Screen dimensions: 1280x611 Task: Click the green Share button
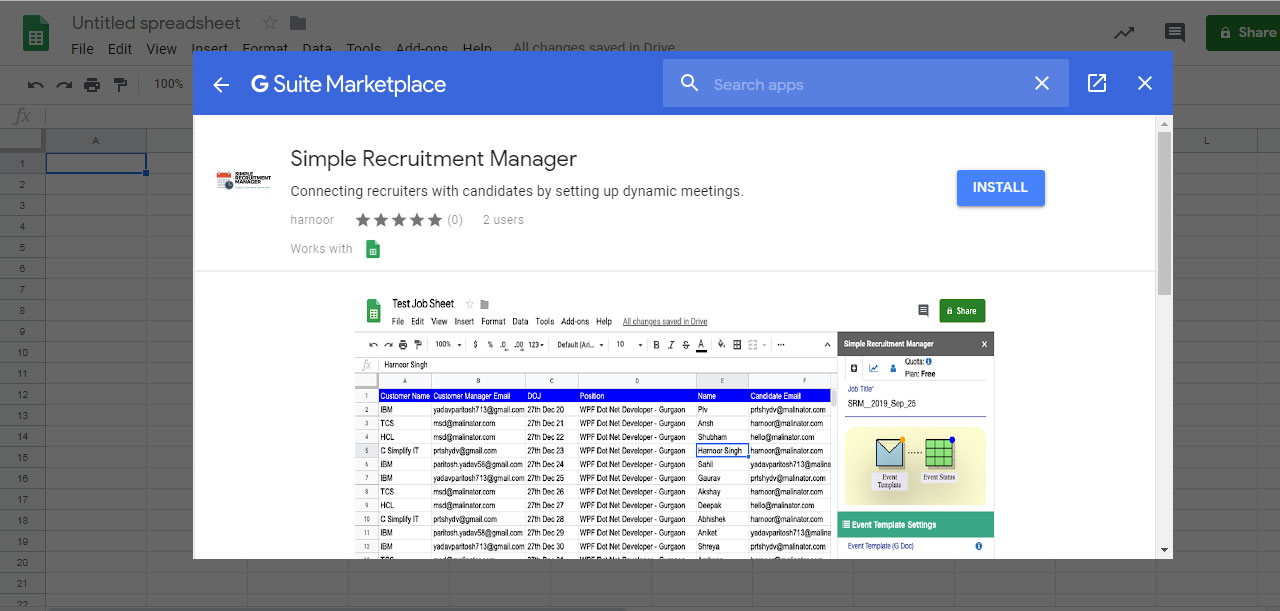click(1243, 33)
